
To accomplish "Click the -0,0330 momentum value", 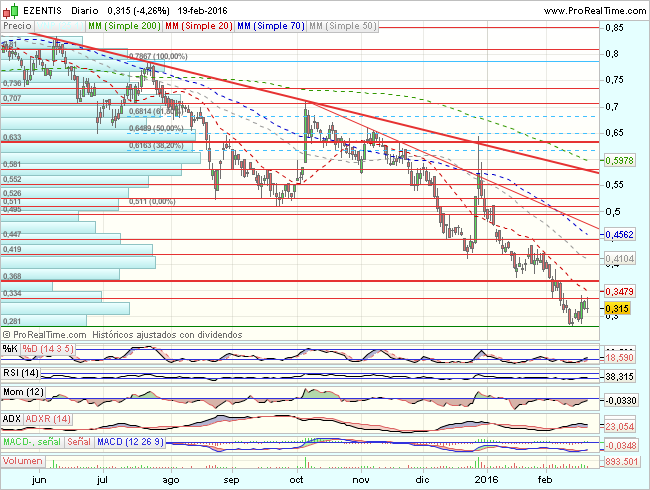I will [x=621, y=400].
